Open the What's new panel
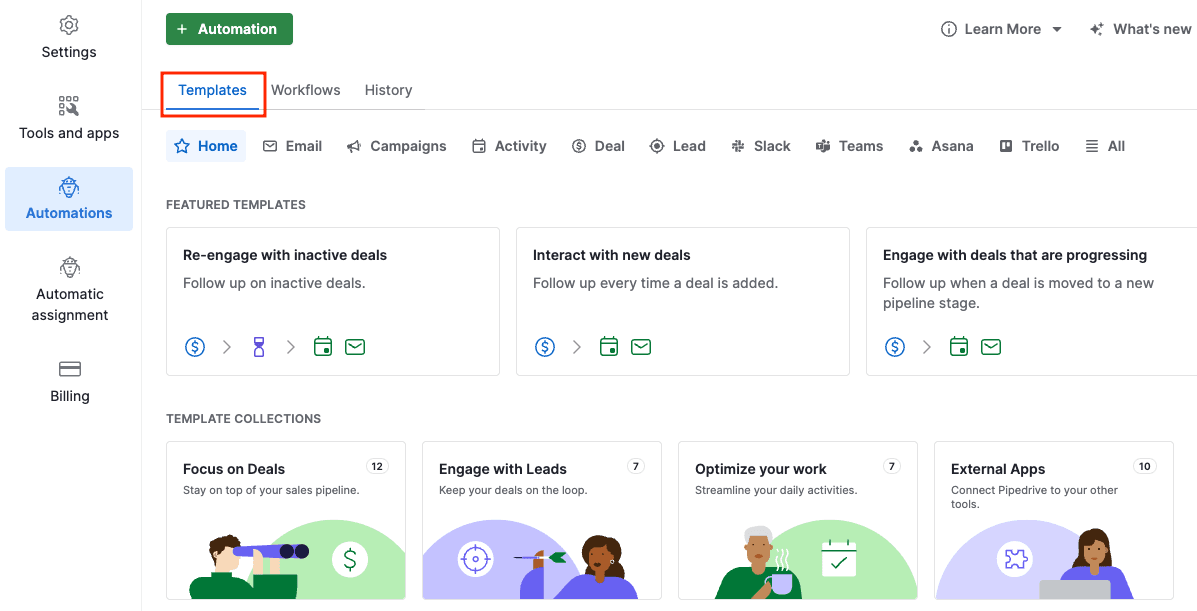This screenshot has width=1197, height=611. [1140, 29]
